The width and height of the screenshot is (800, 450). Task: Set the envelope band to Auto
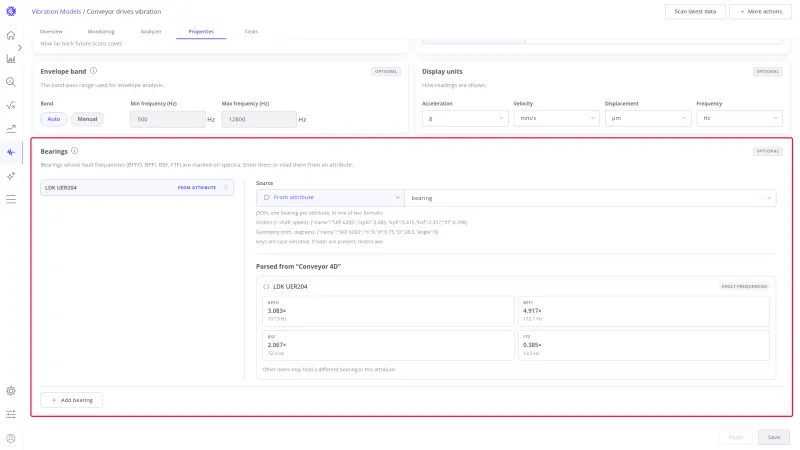point(54,119)
